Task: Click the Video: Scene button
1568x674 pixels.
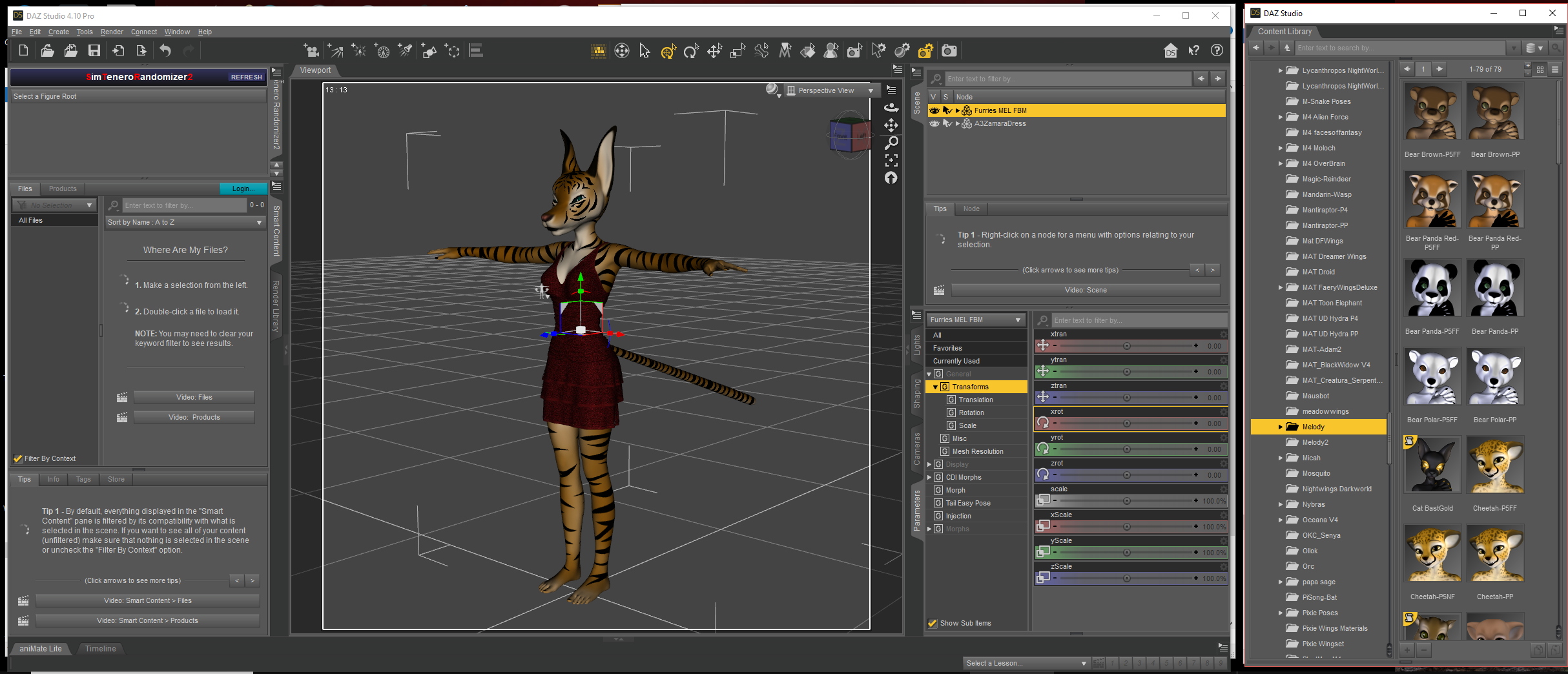Action: 1086,290
